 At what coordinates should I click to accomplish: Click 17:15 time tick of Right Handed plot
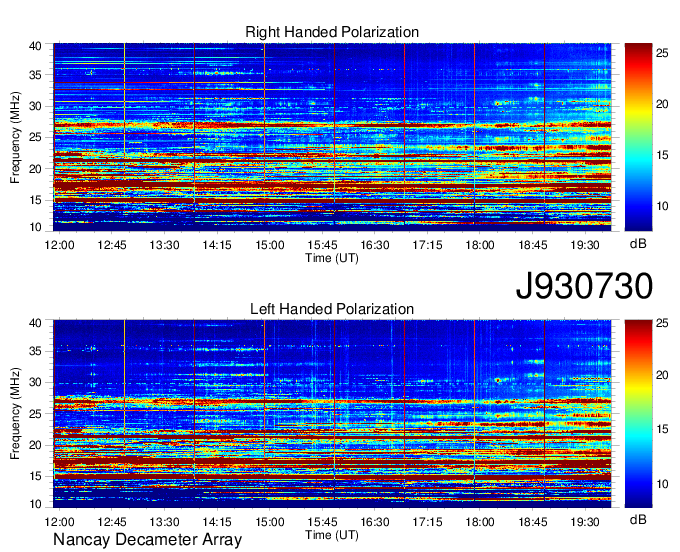click(427, 245)
